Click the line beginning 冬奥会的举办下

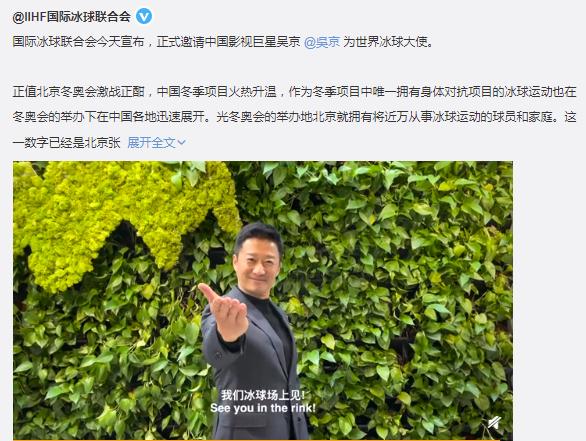[x=294, y=117]
